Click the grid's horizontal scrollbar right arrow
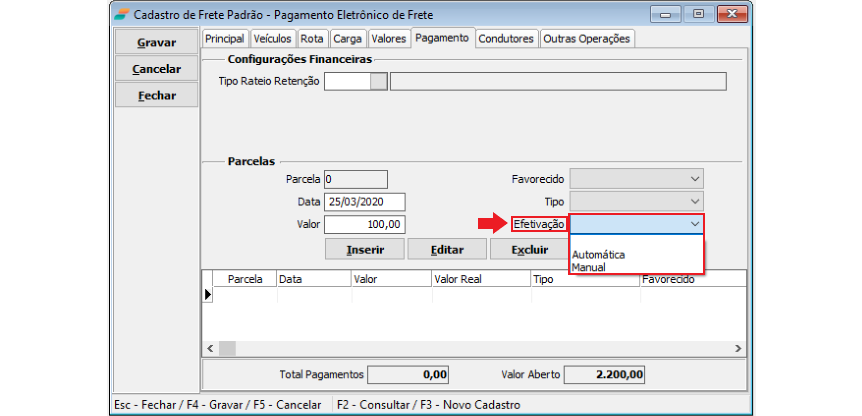 [739, 347]
